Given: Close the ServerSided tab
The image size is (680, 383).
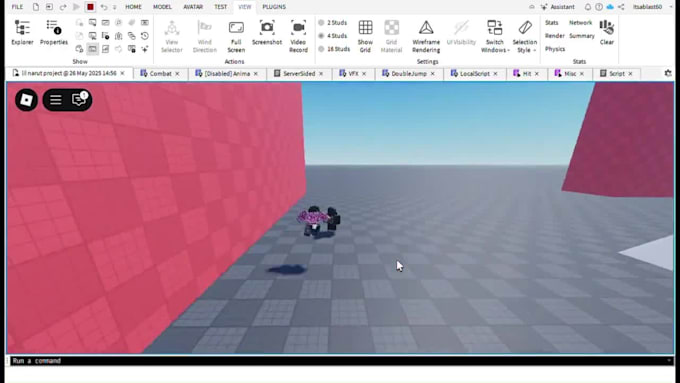Looking at the screenshot, I should click(x=321, y=74).
